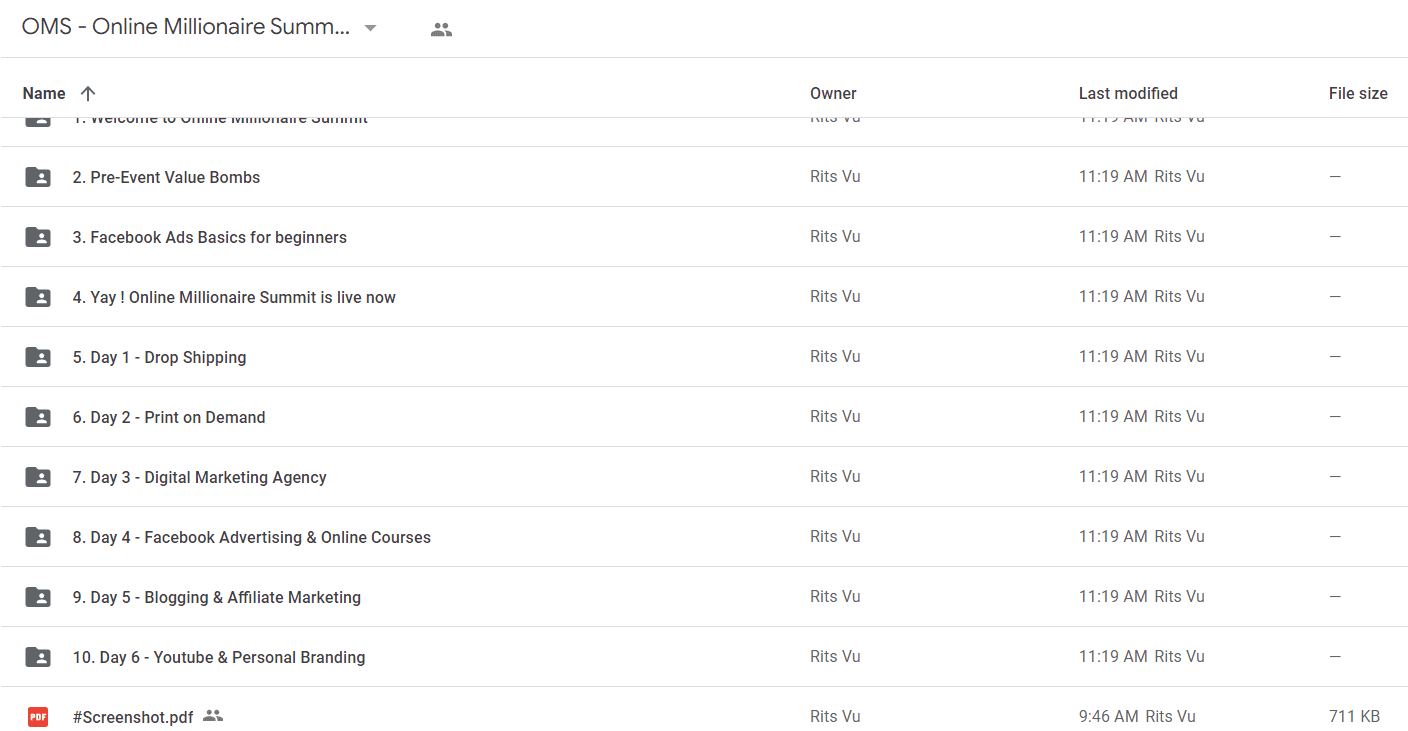Select '5. Day 1 - Drop Shipping'
The image size is (1408, 731).
(x=159, y=357)
